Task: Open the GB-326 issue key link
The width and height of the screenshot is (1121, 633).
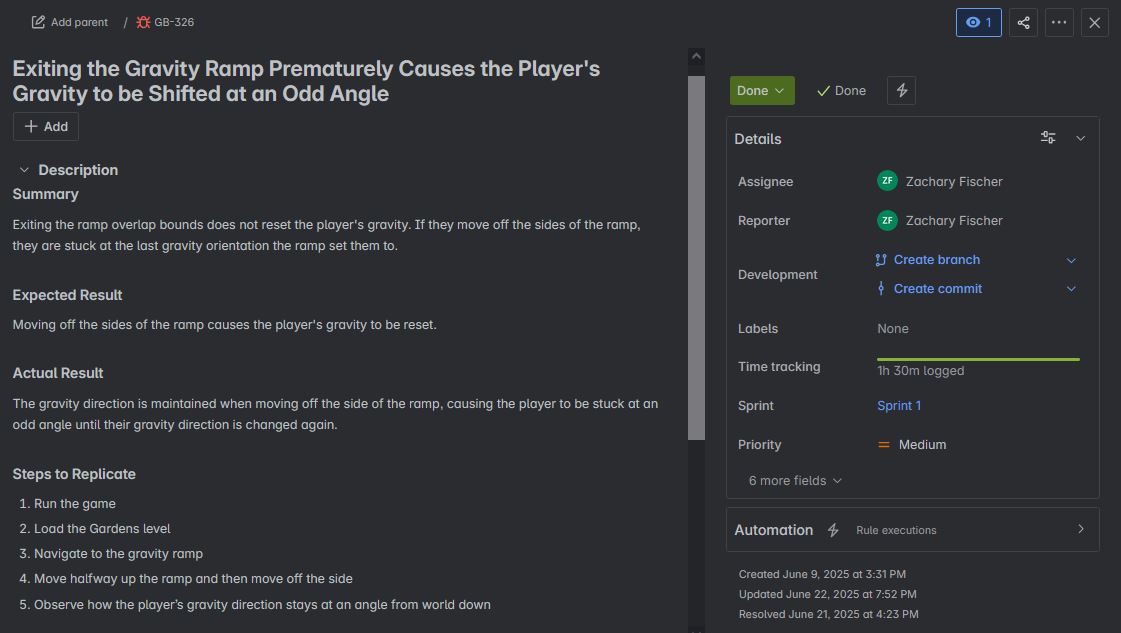Action: pyautogui.click(x=174, y=22)
